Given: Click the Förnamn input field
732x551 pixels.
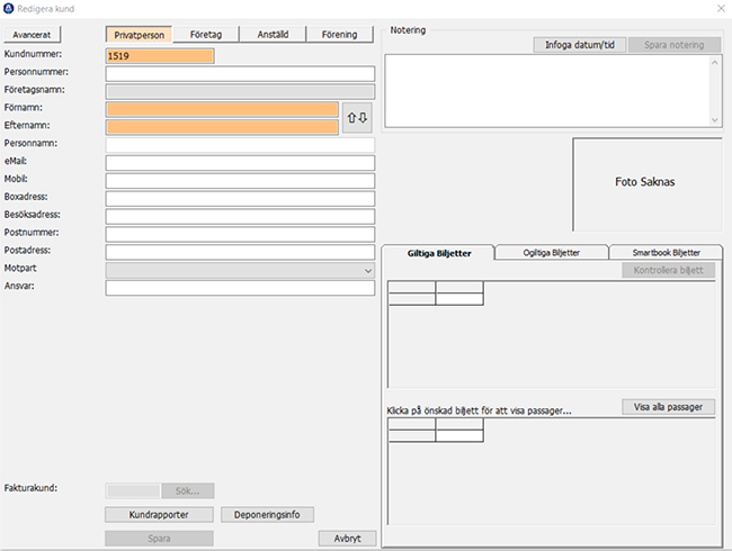Looking at the screenshot, I should pos(222,109).
